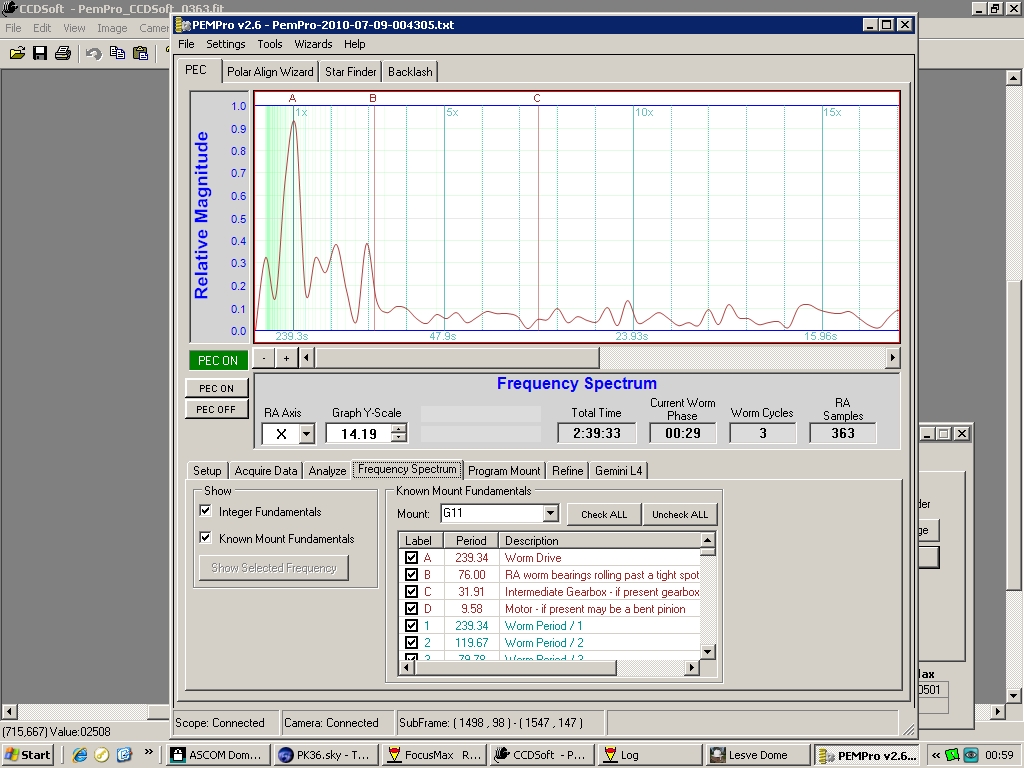Viewport: 1024px width, 768px height.
Task: Switch to PK36.sky taskbar window
Action: coord(325,755)
